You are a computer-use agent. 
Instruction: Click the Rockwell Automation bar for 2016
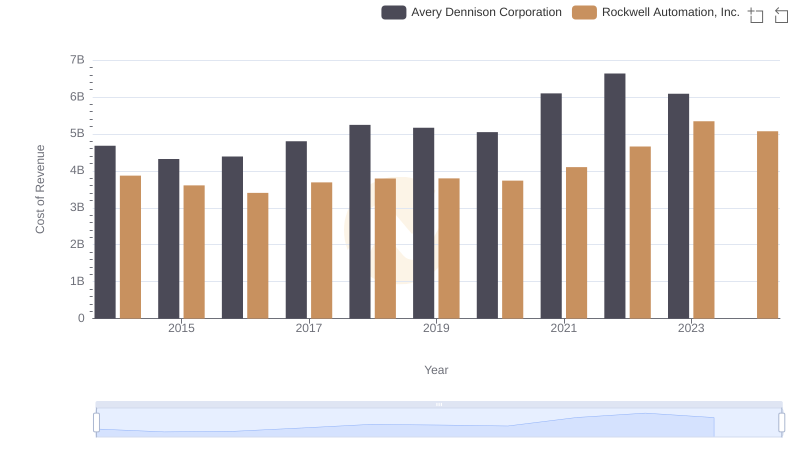coord(258,255)
